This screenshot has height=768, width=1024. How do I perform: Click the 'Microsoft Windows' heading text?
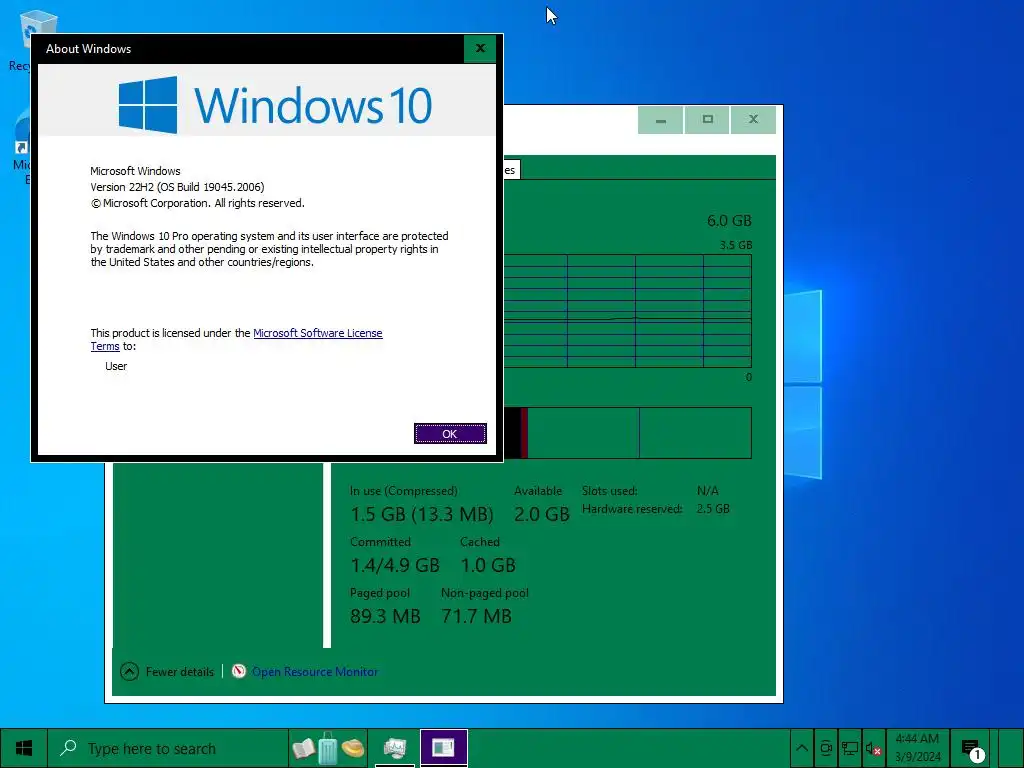click(135, 171)
